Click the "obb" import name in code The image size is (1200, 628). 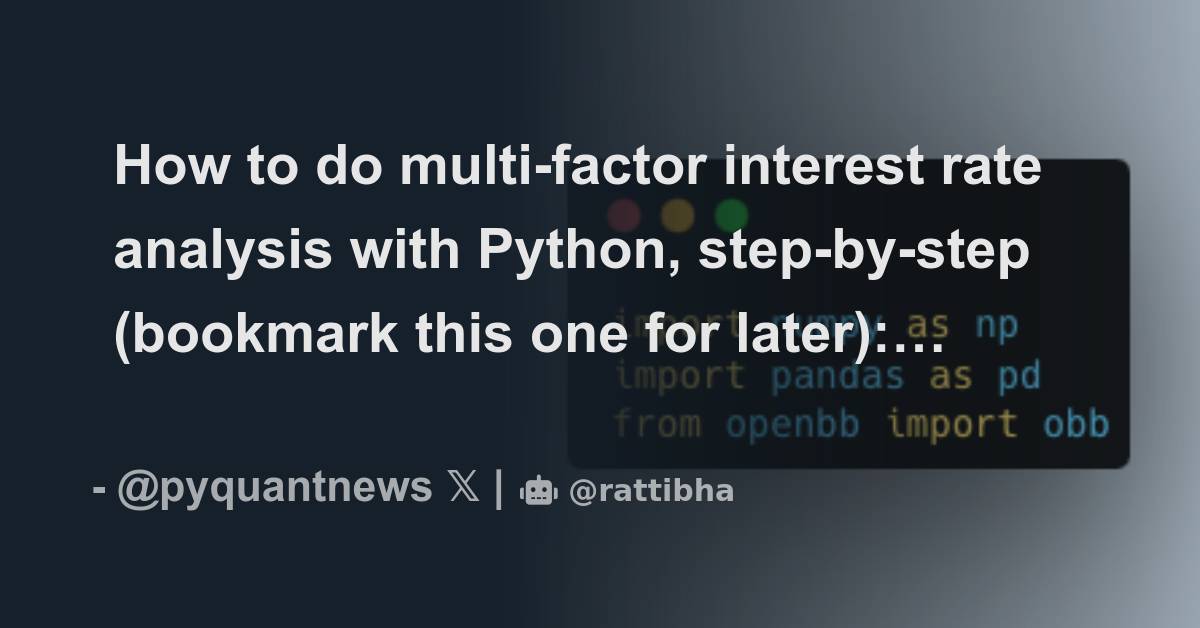click(x=1076, y=424)
